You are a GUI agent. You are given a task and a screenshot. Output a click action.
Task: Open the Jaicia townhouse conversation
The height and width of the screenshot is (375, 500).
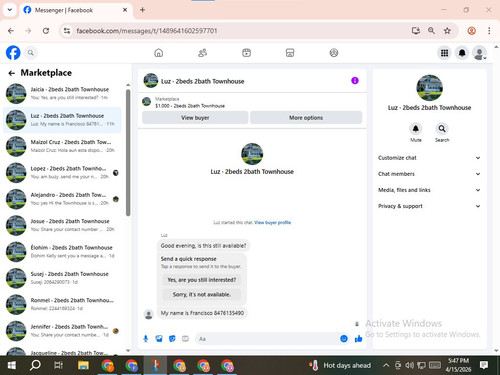(63, 93)
